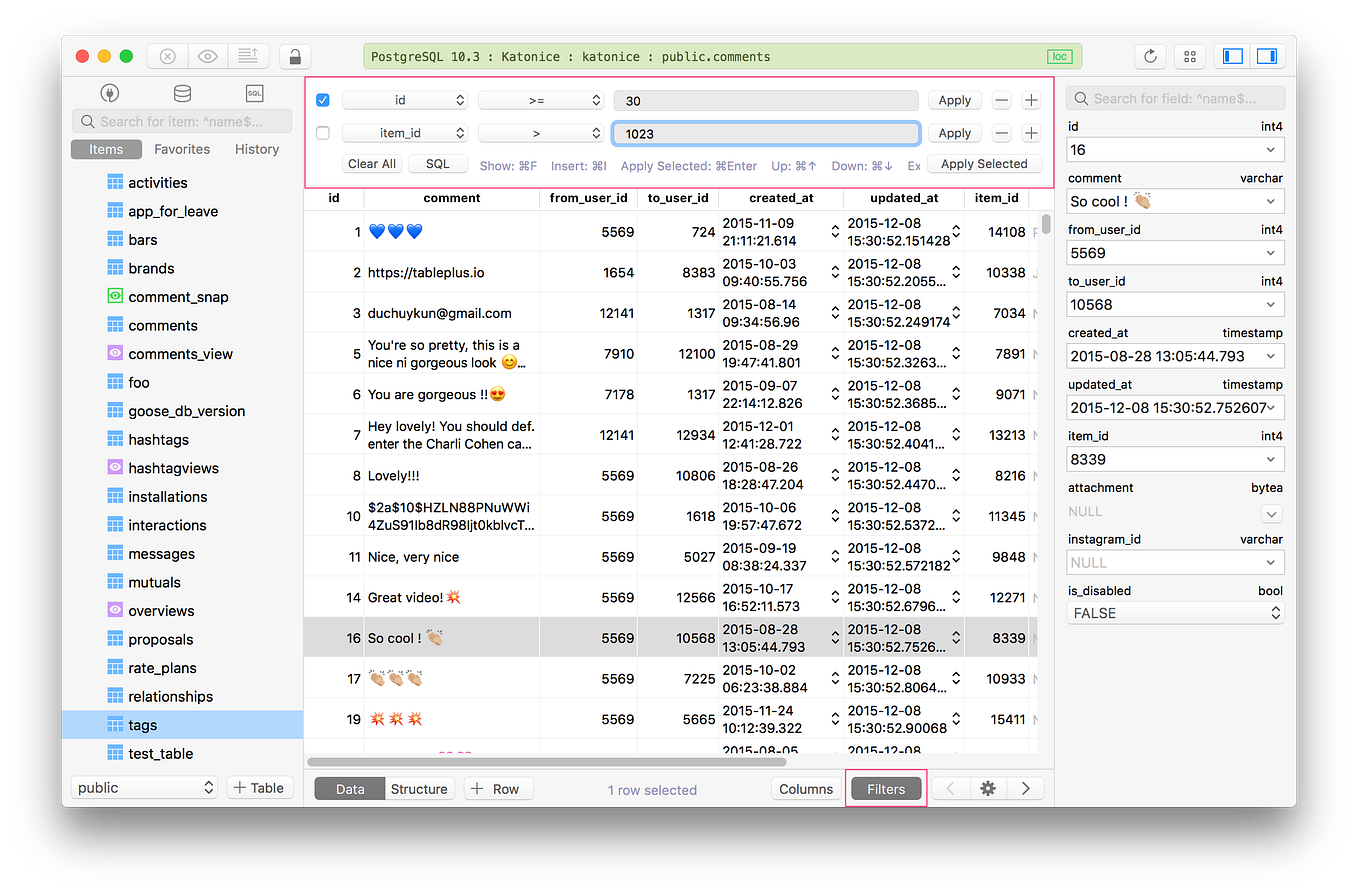Viewport: 1358px width, 895px height.
Task: Open the id filter column dropdown
Action: pos(404,99)
